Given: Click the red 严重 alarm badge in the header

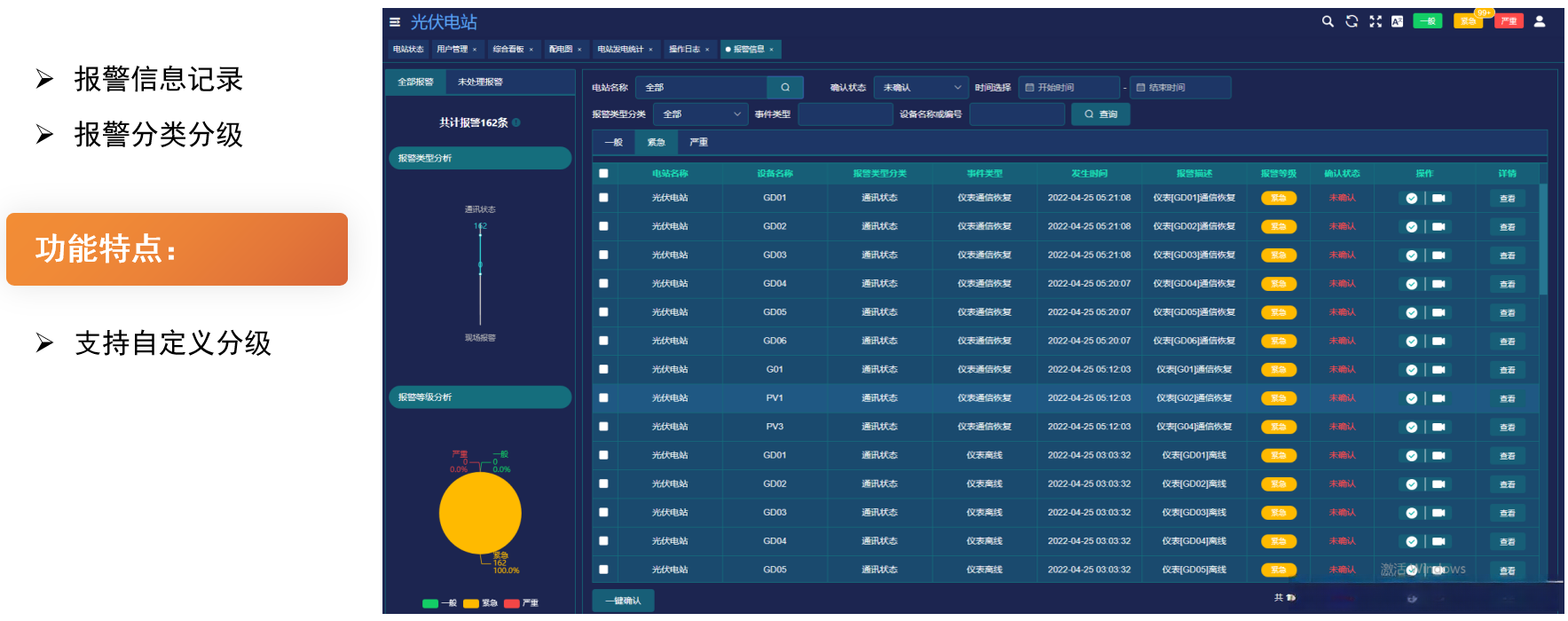Looking at the screenshot, I should pos(1509,21).
